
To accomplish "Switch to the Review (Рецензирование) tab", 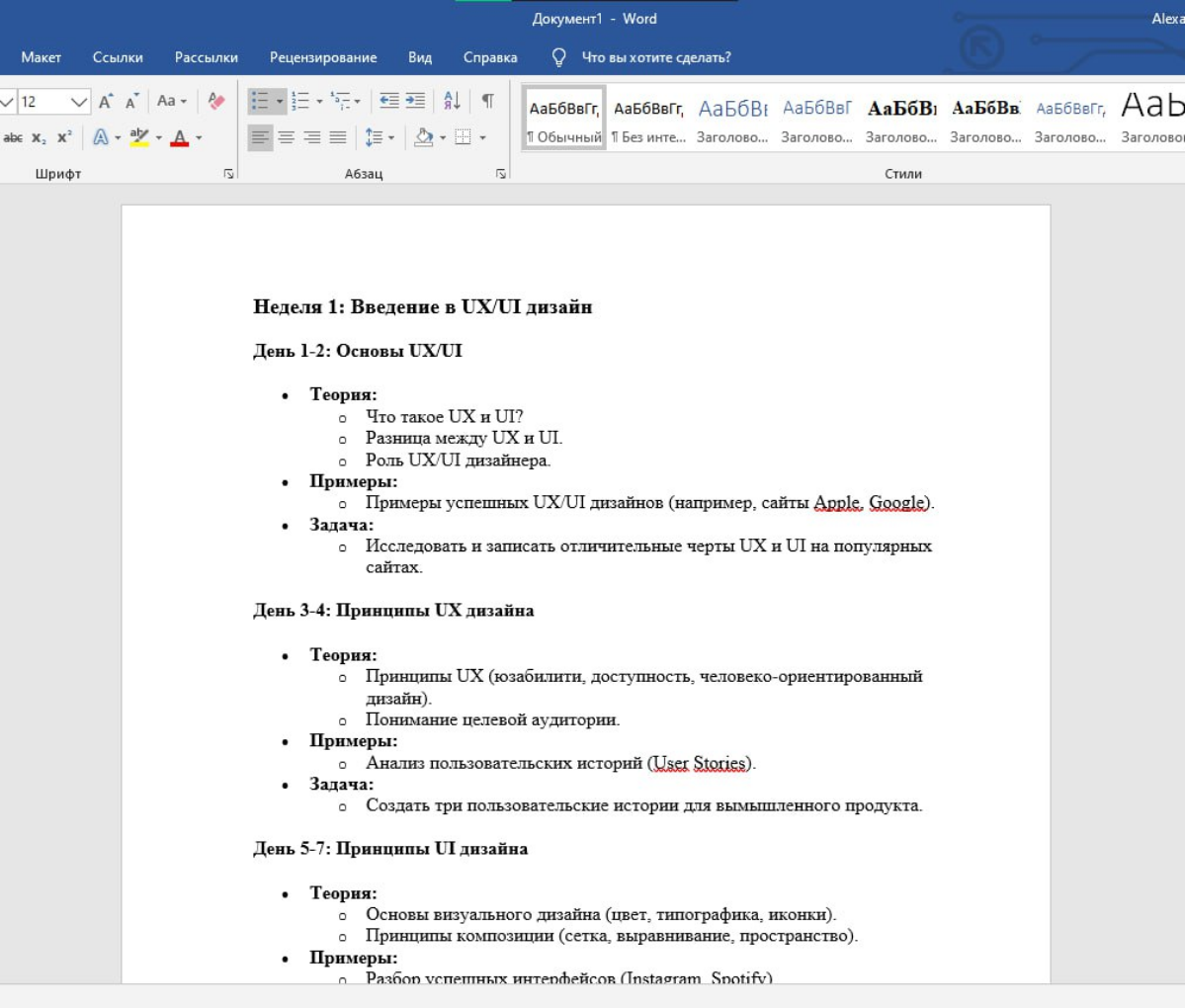I will [323, 57].
